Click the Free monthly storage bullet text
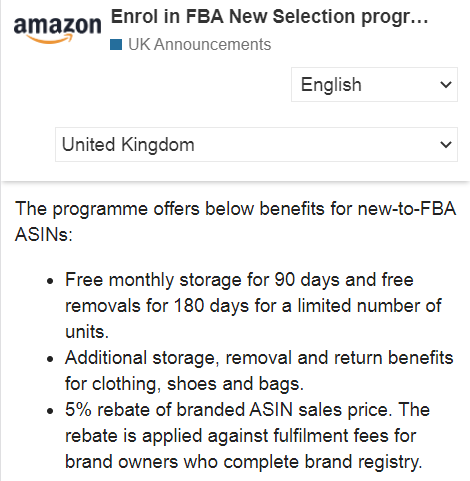Image resolution: width=470 pixels, height=481 pixels. (253, 305)
